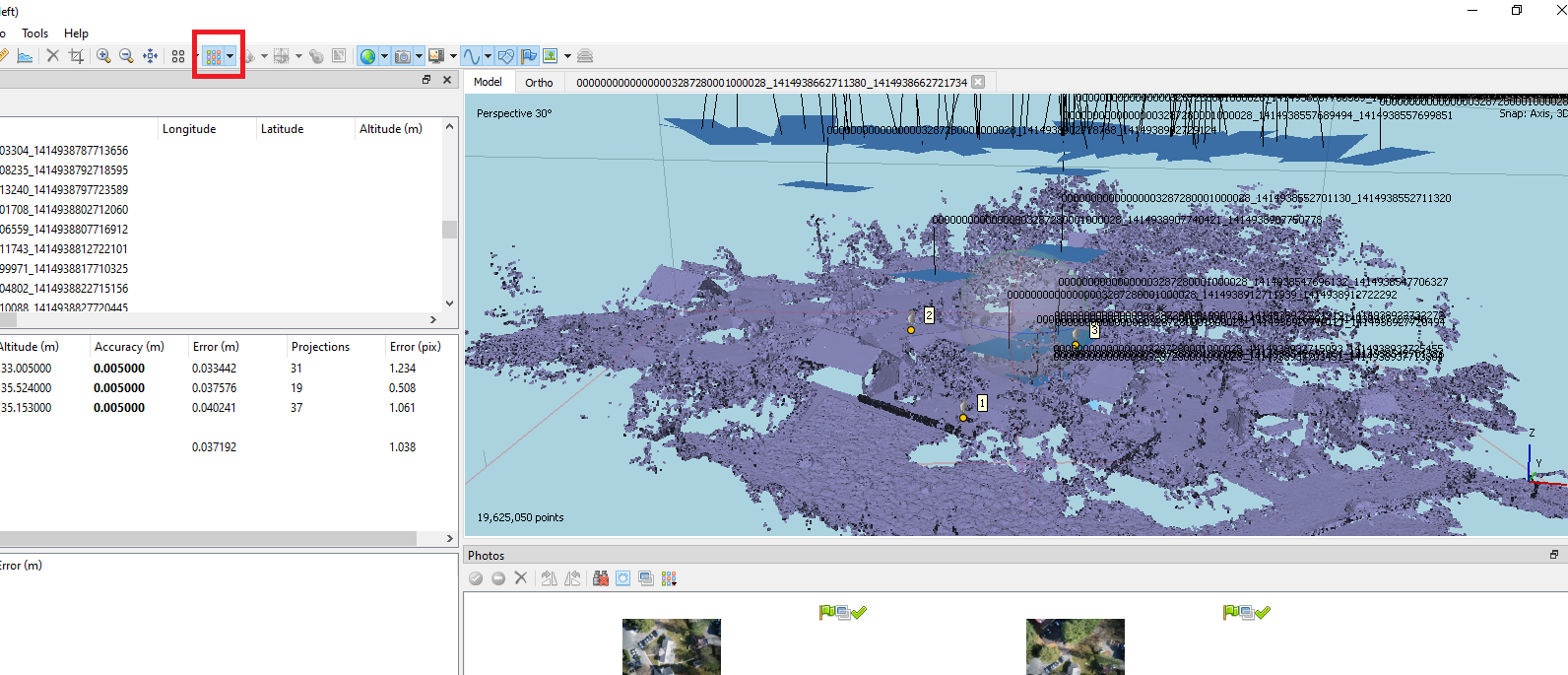Screen dimensions: 1568x675
Task: Click the cameras list scroll-down arrow
Action: click(449, 304)
